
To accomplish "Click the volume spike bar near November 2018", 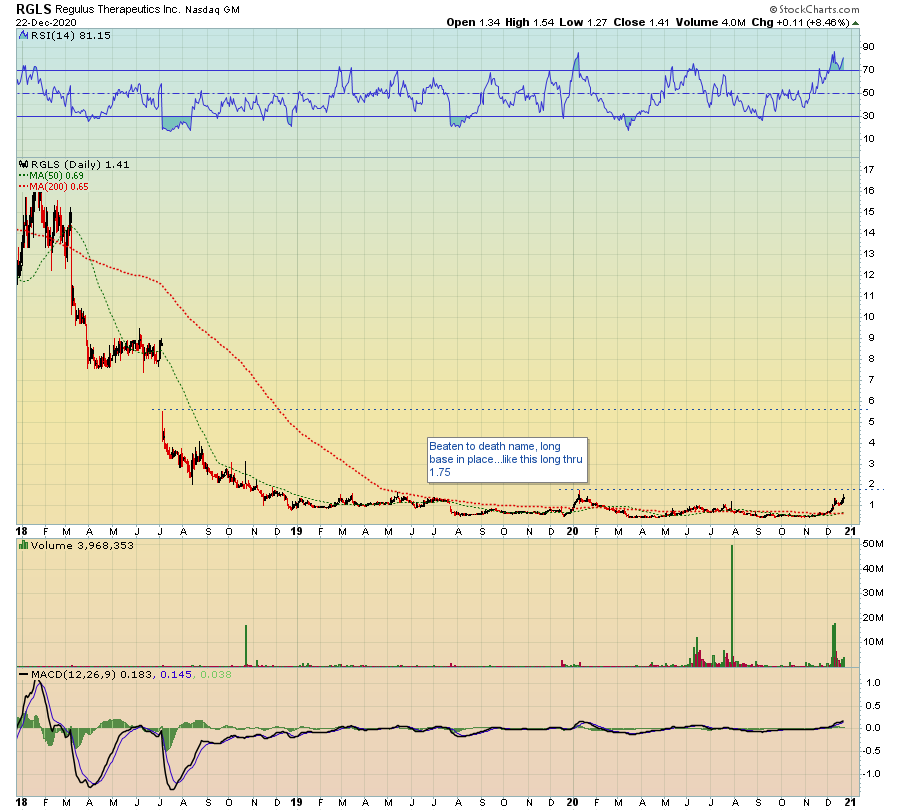I will click(x=246, y=646).
